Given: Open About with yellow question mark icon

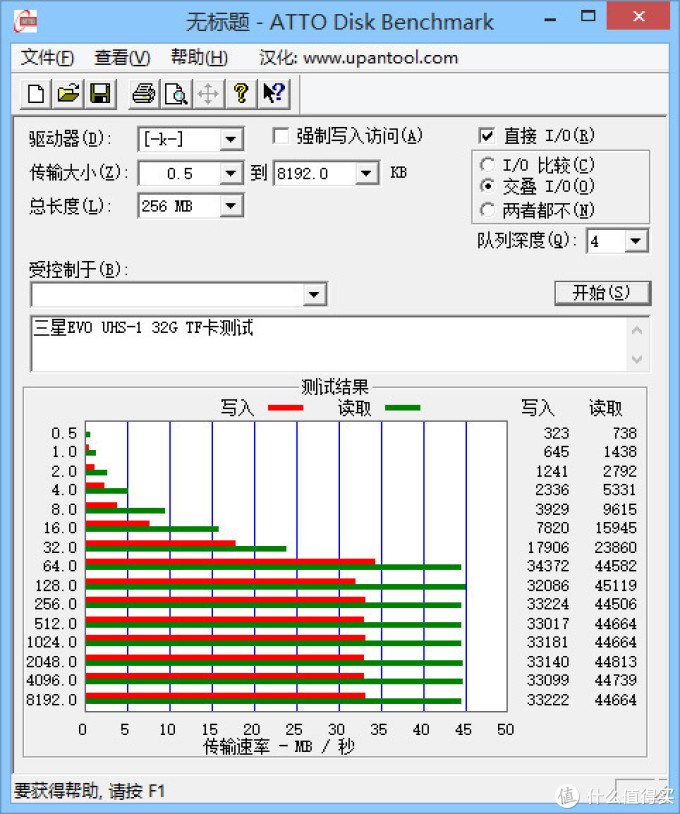Looking at the screenshot, I should (x=240, y=94).
